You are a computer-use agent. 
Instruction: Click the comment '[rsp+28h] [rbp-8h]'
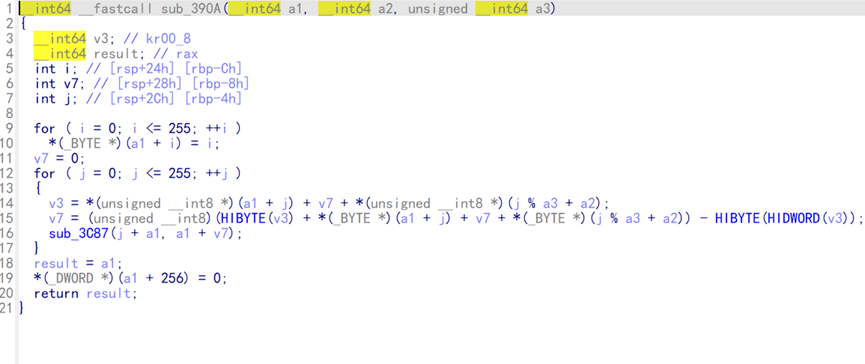tap(184, 84)
